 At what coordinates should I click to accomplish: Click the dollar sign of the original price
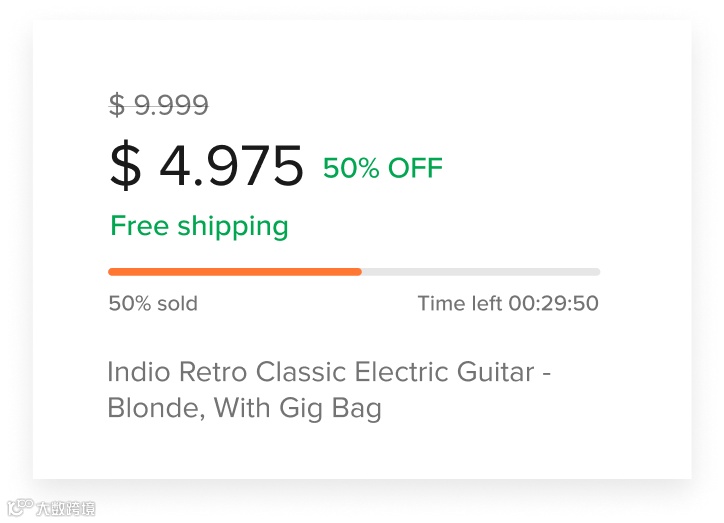[x=117, y=105]
